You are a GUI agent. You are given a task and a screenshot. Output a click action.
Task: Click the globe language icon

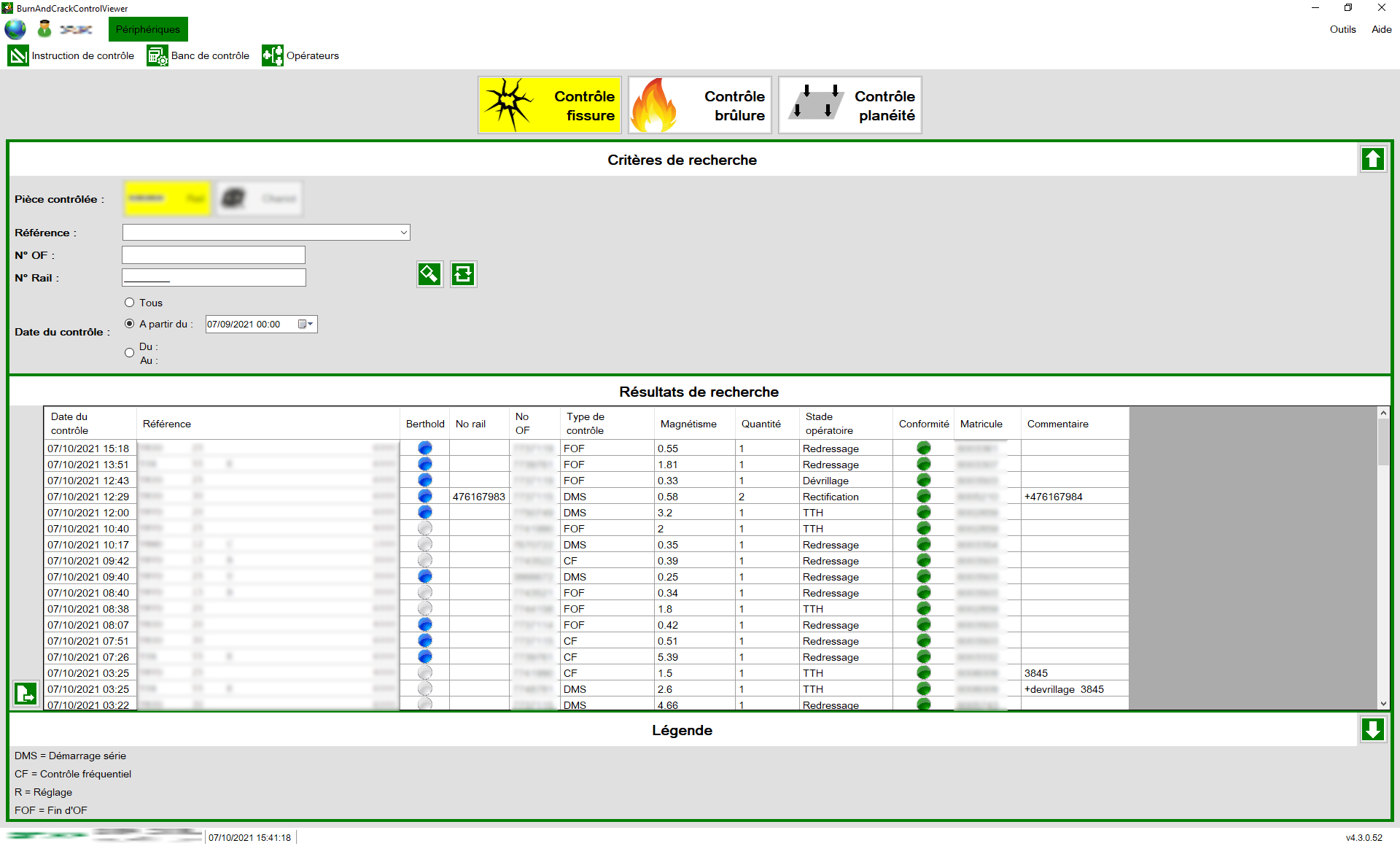coord(15,29)
